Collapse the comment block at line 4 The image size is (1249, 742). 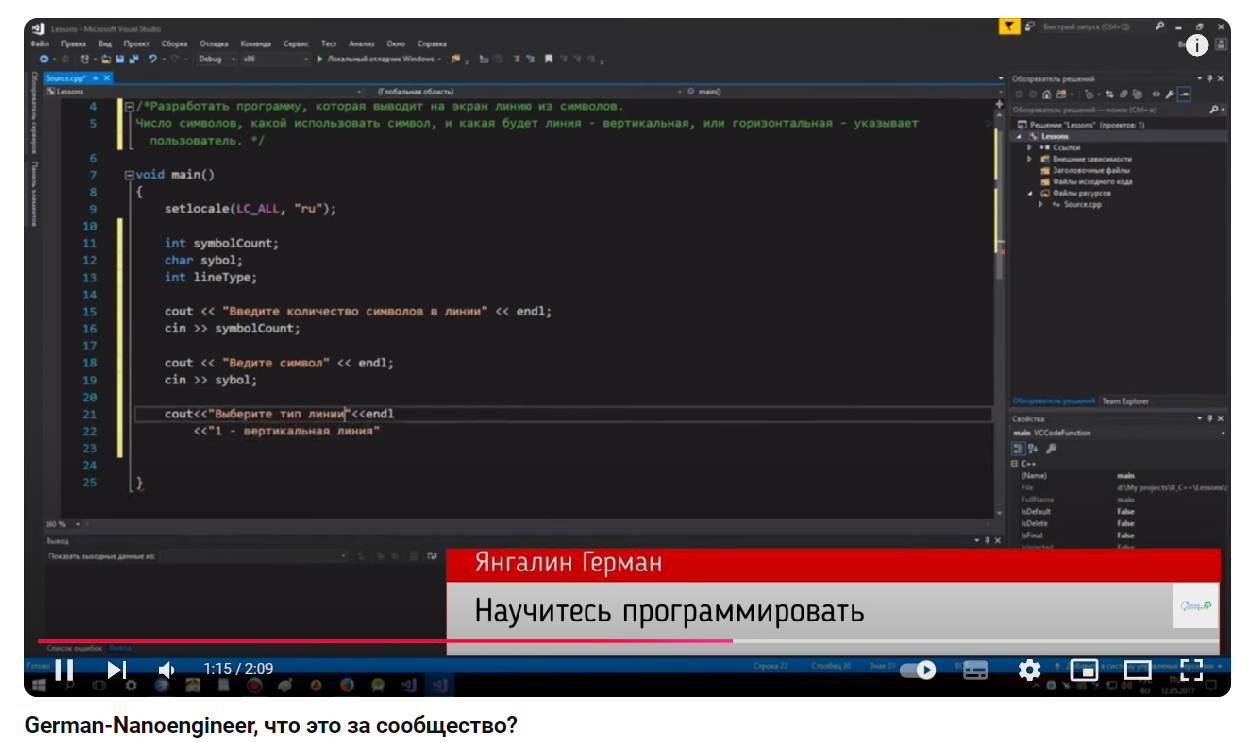[128, 106]
